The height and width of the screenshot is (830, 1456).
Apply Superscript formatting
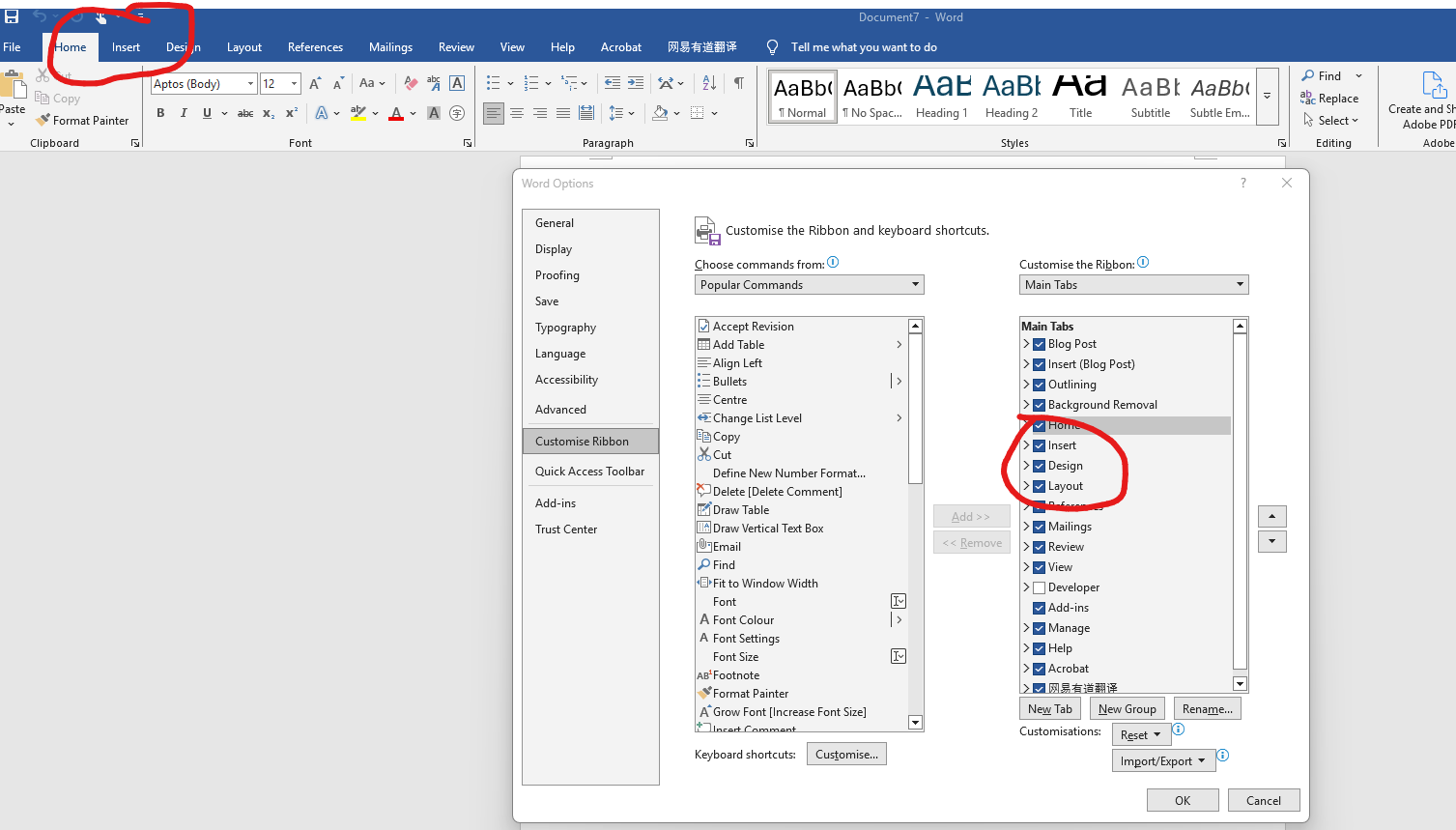(x=291, y=113)
